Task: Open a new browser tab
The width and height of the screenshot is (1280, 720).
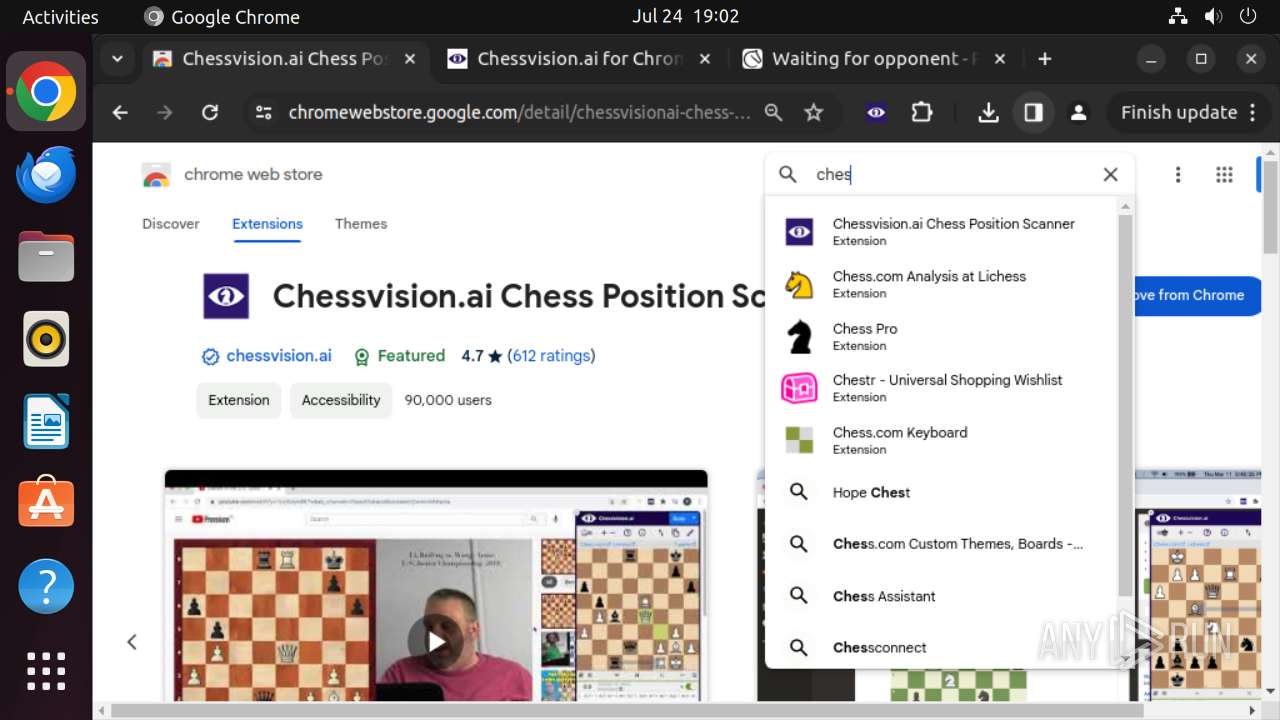Action: (1044, 59)
